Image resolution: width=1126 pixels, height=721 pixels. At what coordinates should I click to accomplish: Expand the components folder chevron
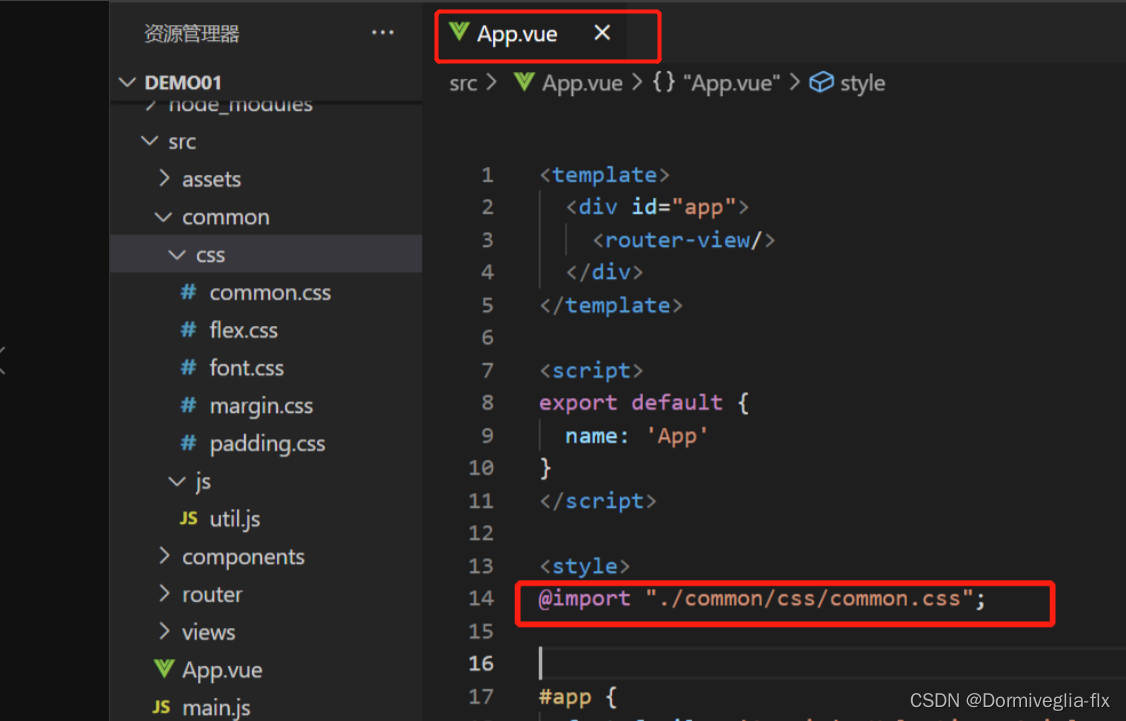coord(164,556)
